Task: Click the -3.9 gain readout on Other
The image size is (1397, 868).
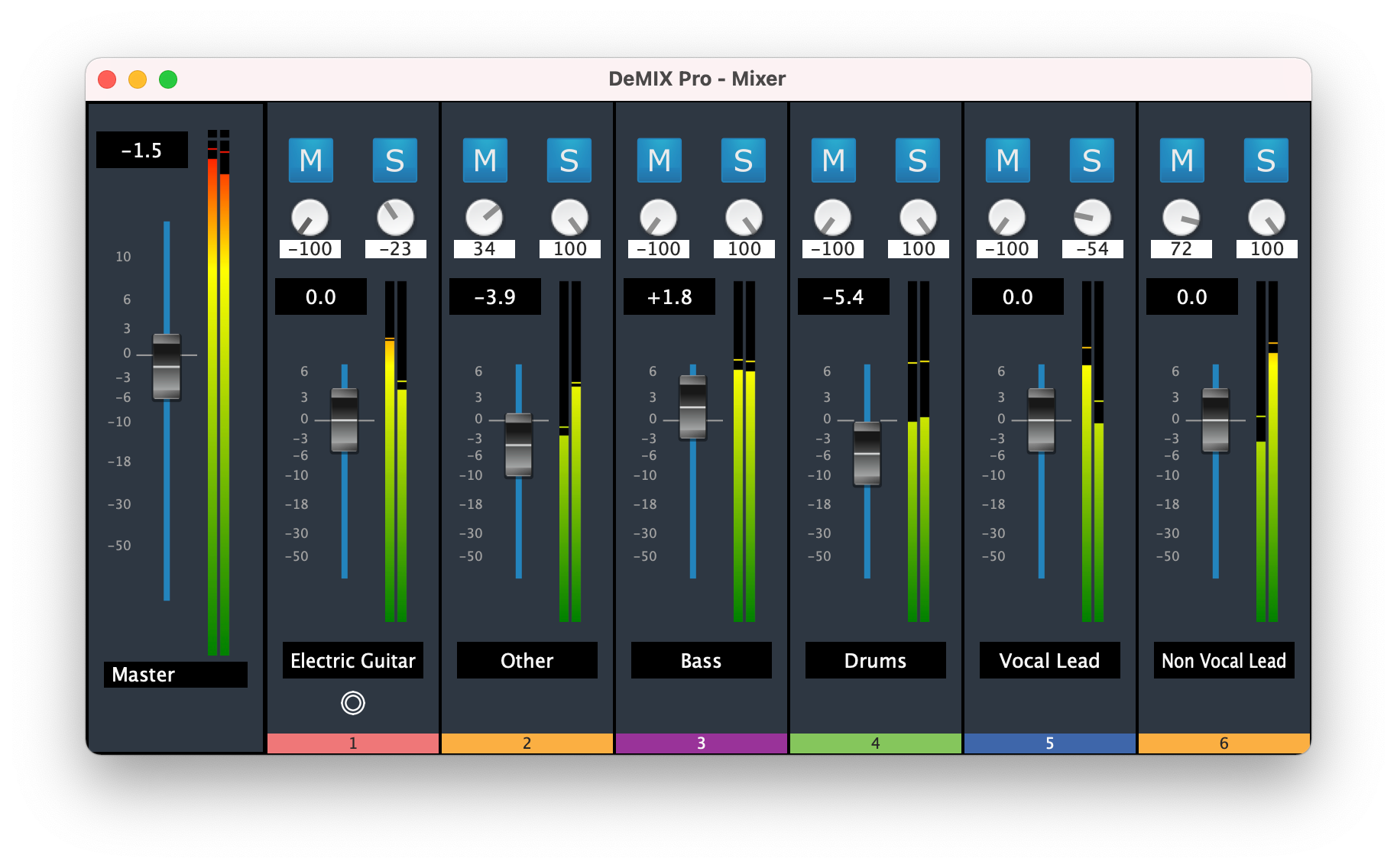Action: [494, 297]
